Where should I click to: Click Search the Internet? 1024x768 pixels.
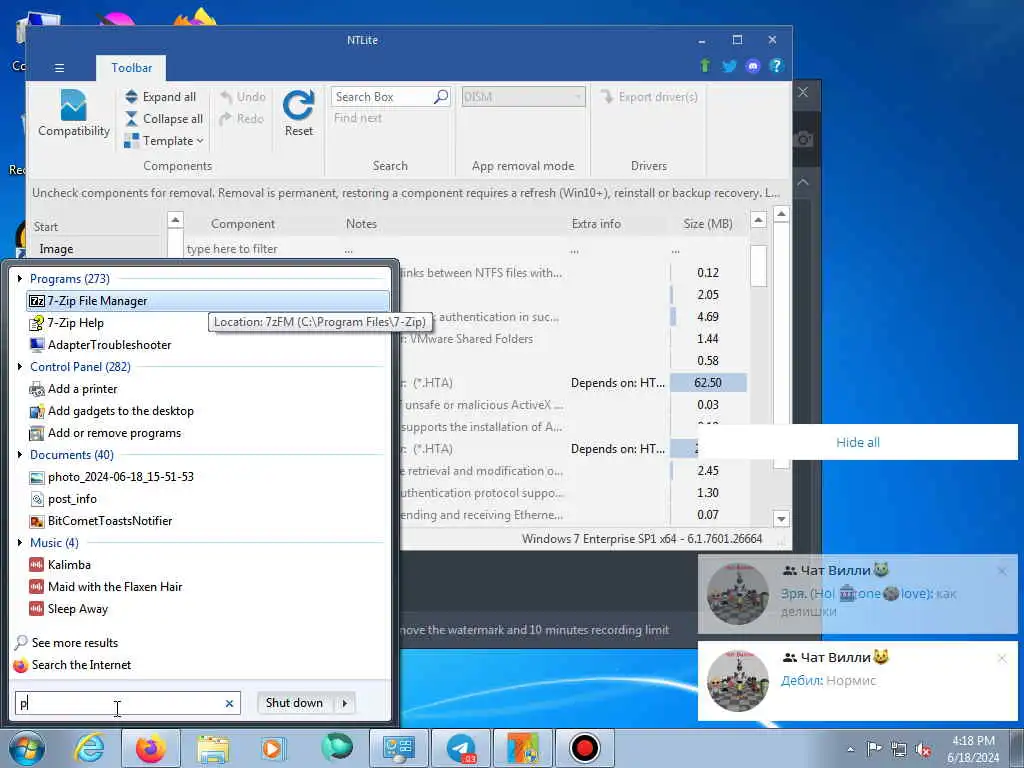pyautogui.click(x=72, y=665)
